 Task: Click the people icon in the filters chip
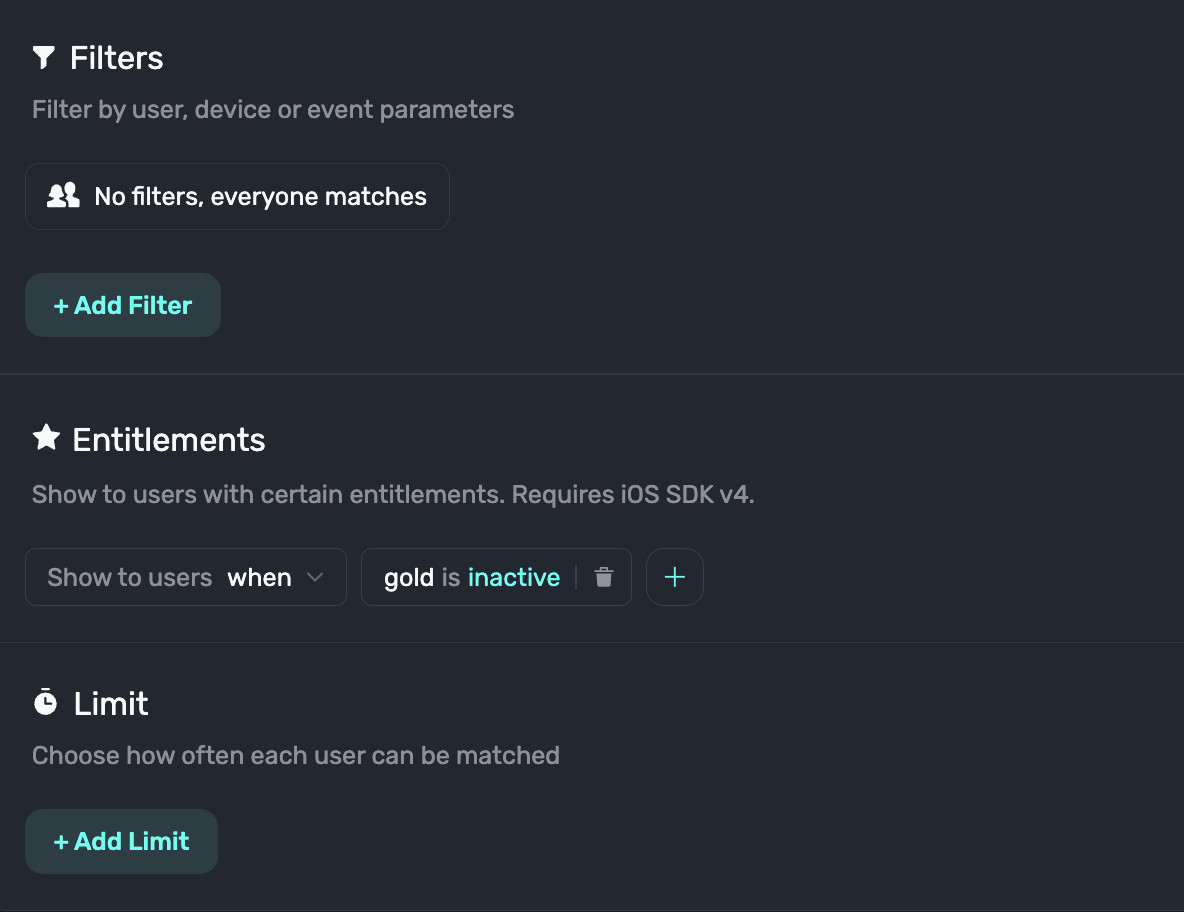[x=62, y=196]
